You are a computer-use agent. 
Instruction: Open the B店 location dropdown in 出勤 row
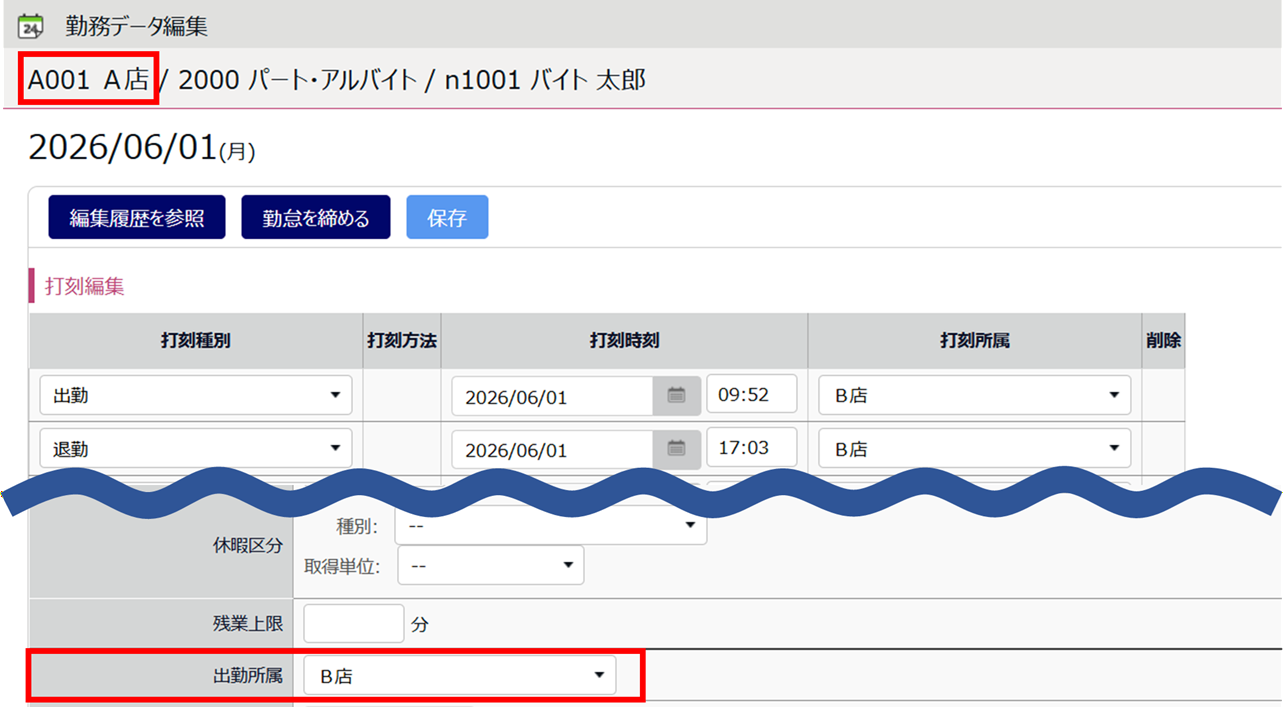tap(975, 395)
